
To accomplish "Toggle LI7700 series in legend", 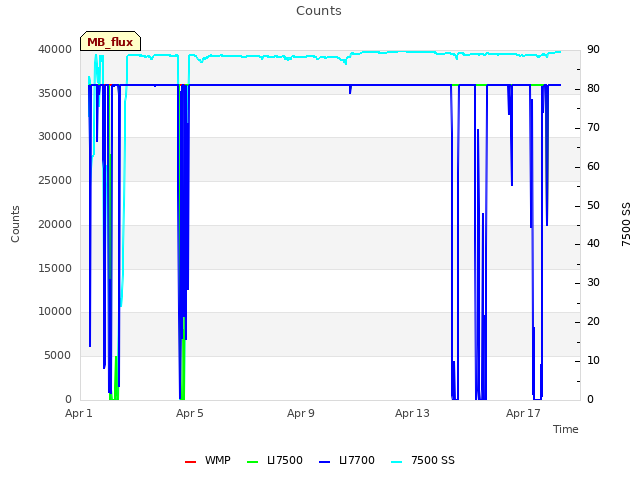I will [x=347, y=460].
